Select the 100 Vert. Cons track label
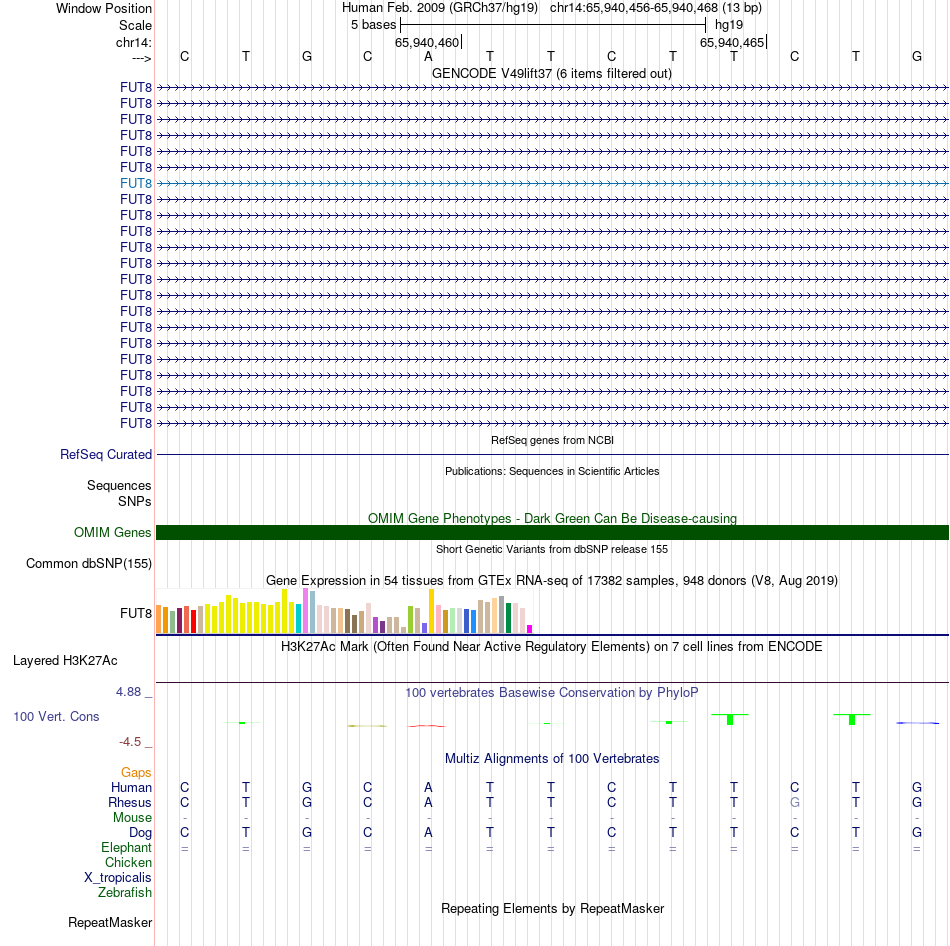950x946 pixels. [x=56, y=716]
